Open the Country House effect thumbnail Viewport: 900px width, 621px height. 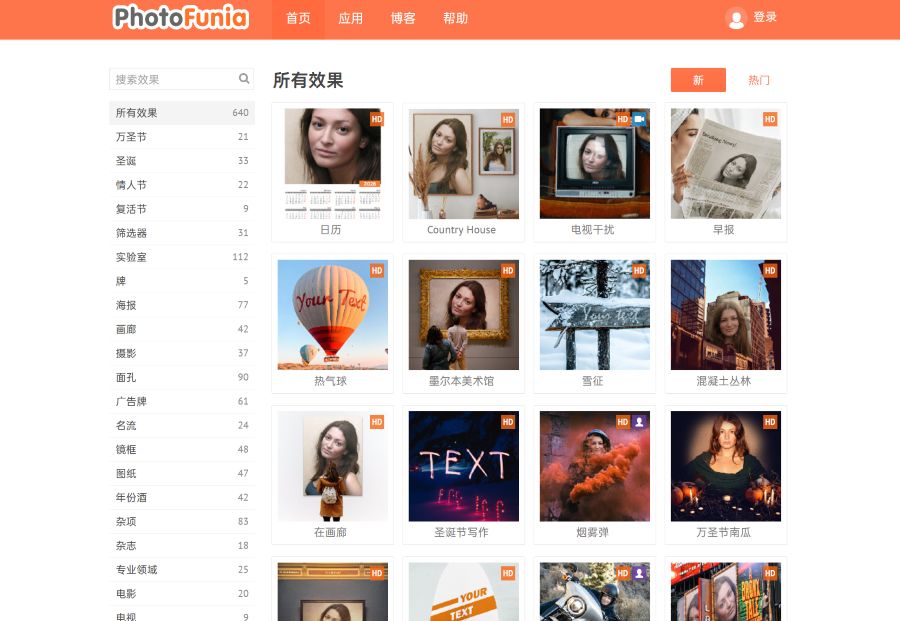coord(463,164)
